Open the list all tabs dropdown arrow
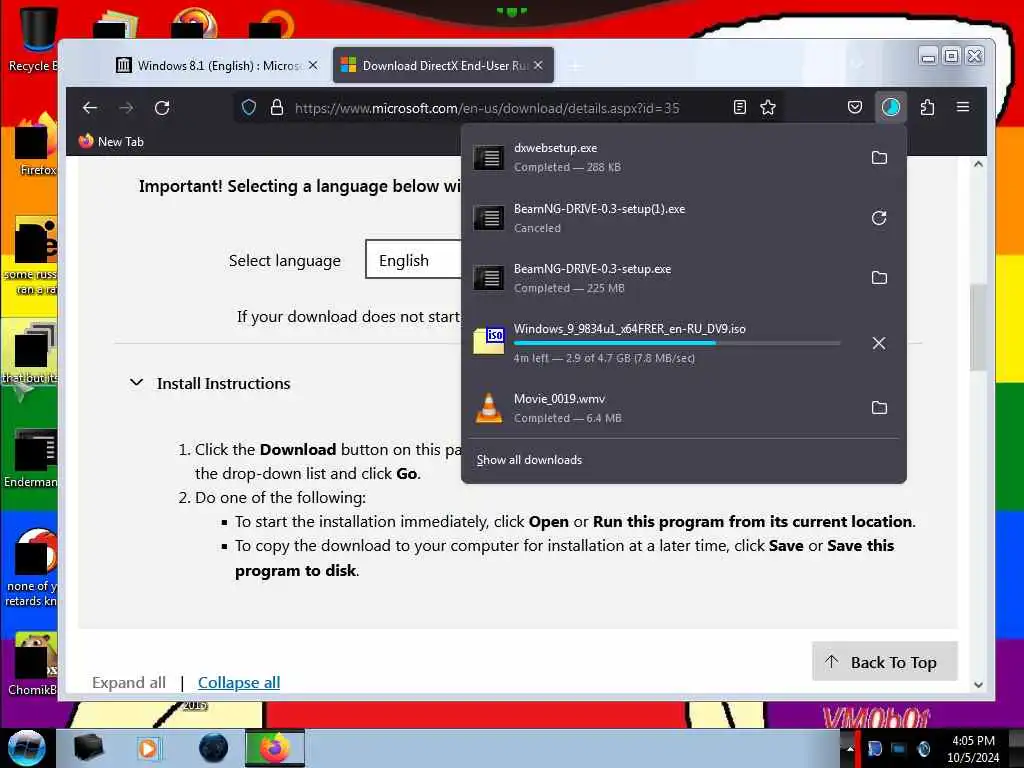The width and height of the screenshot is (1024, 768). (857, 65)
